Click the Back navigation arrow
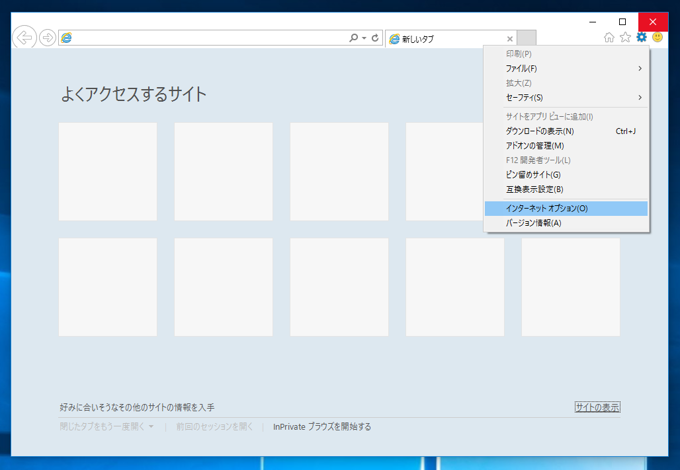This screenshot has width=680, height=470. pos(24,38)
